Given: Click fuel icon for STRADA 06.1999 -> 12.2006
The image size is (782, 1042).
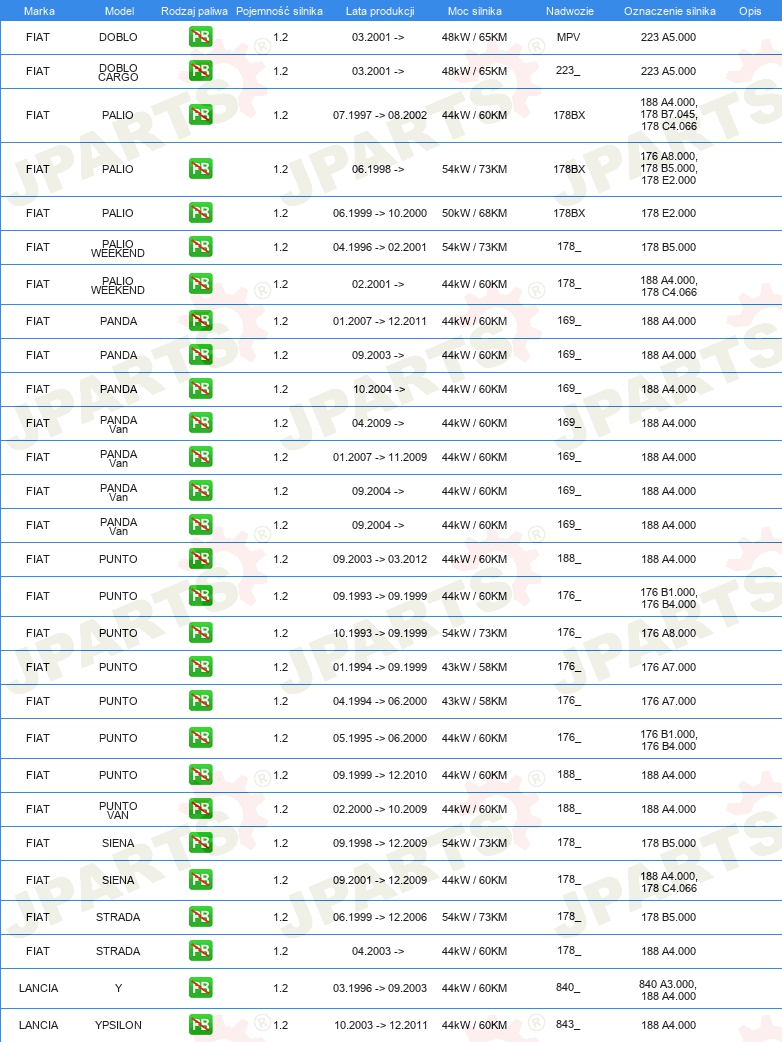Looking at the screenshot, I should click(x=201, y=916).
